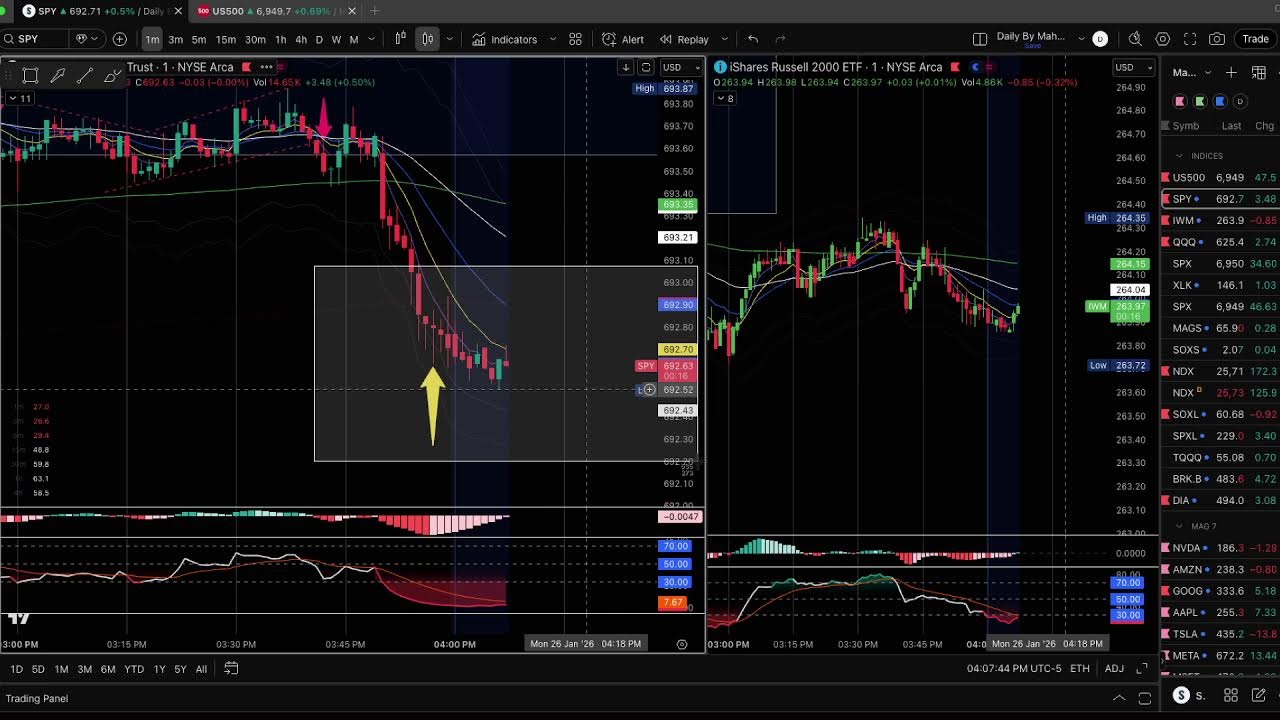The height and width of the screenshot is (720, 1280).
Task: Maximize the Trading Panel icon
Action: click(x=1145, y=698)
